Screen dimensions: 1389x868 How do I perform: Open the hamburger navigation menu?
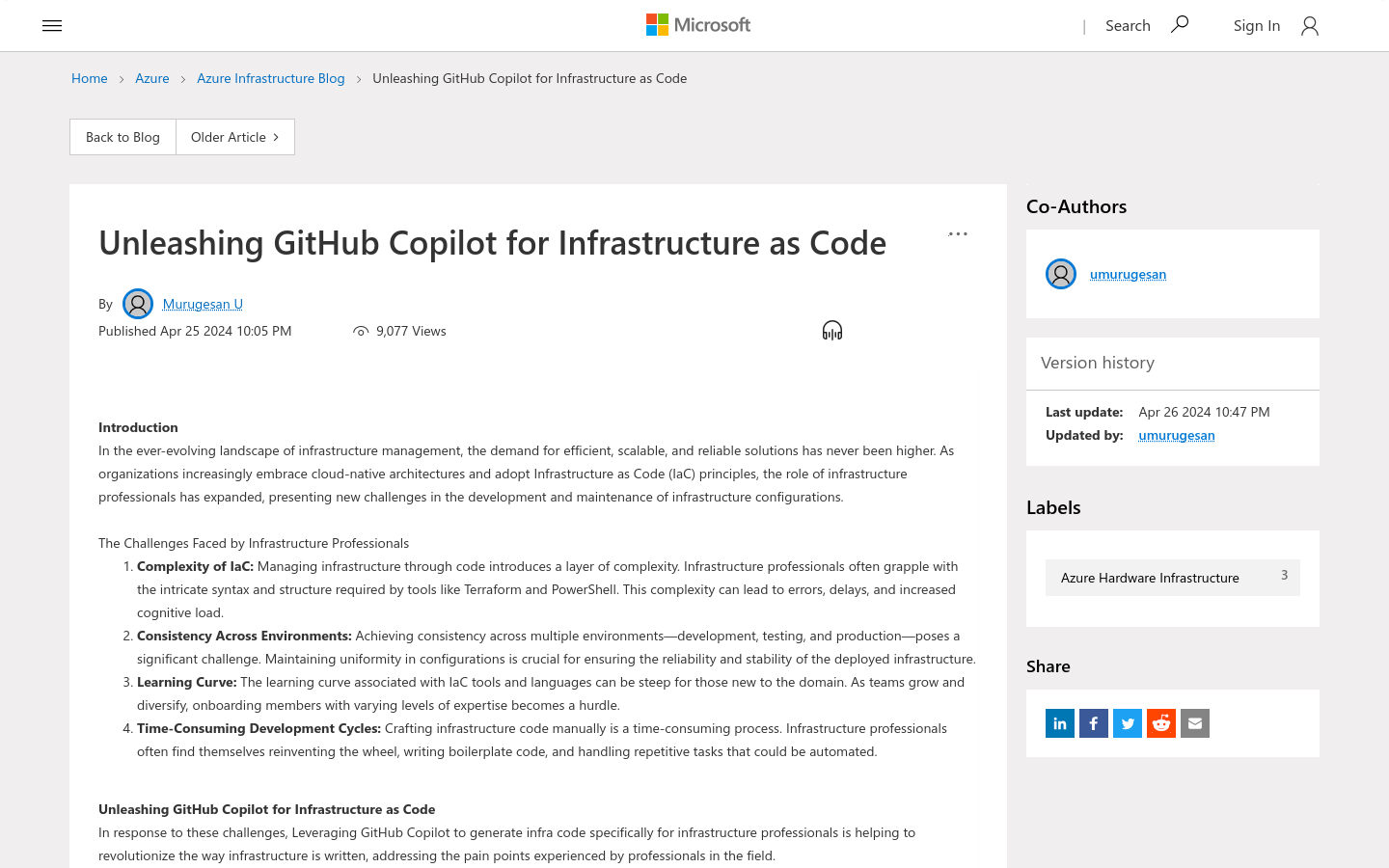pos(52,26)
